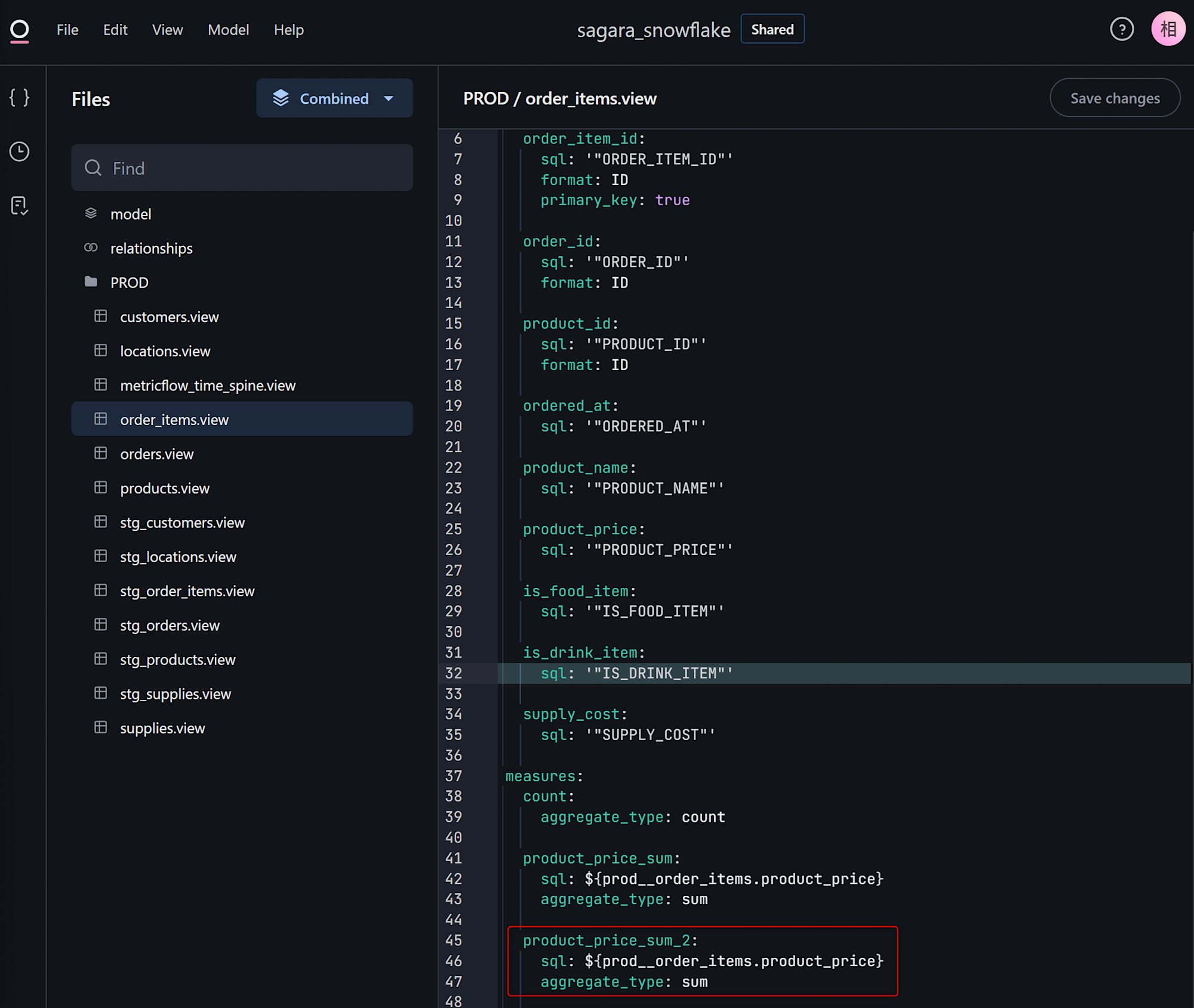Click the Shared badge button

coord(773,29)
